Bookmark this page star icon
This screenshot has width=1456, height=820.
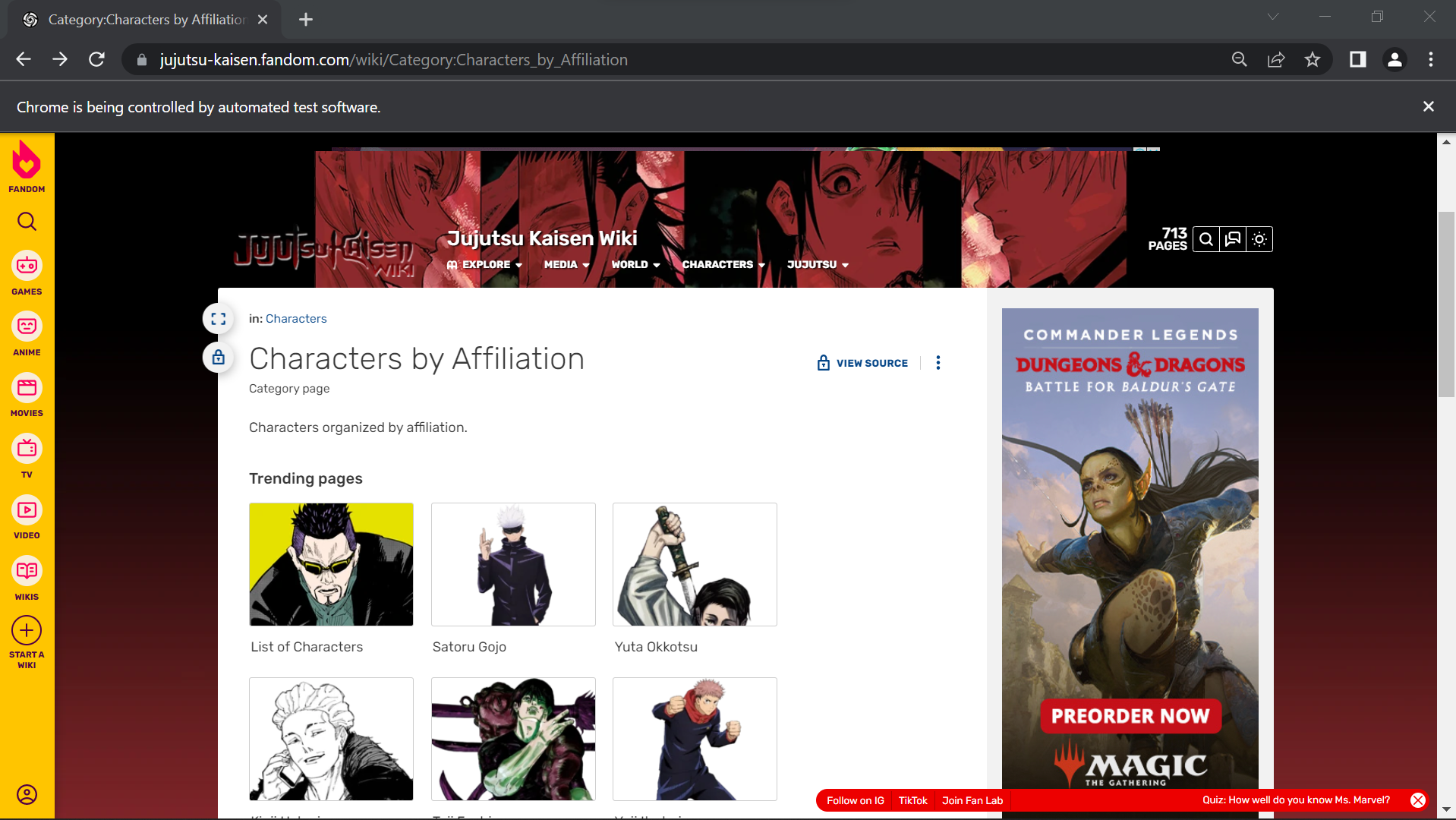[1313, 59]
